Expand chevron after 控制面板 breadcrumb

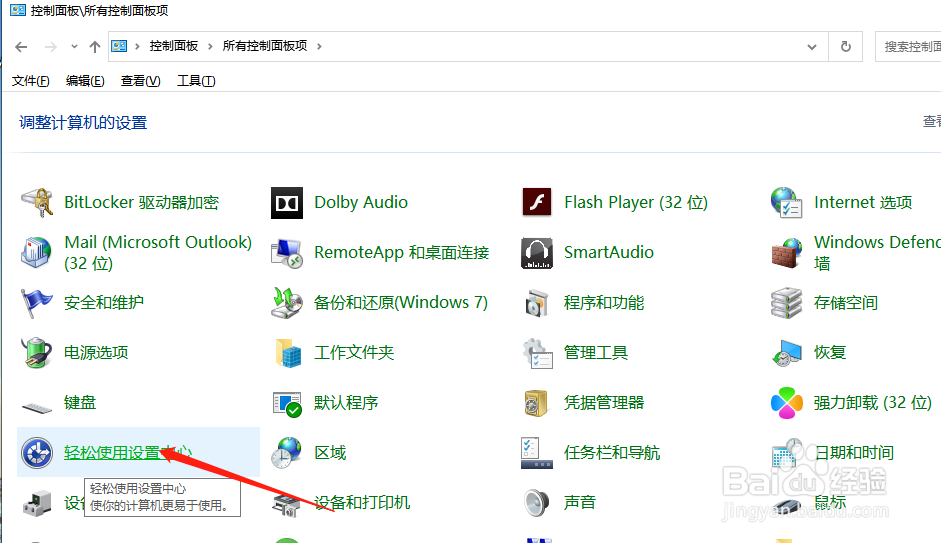click(x=210, y=46)
